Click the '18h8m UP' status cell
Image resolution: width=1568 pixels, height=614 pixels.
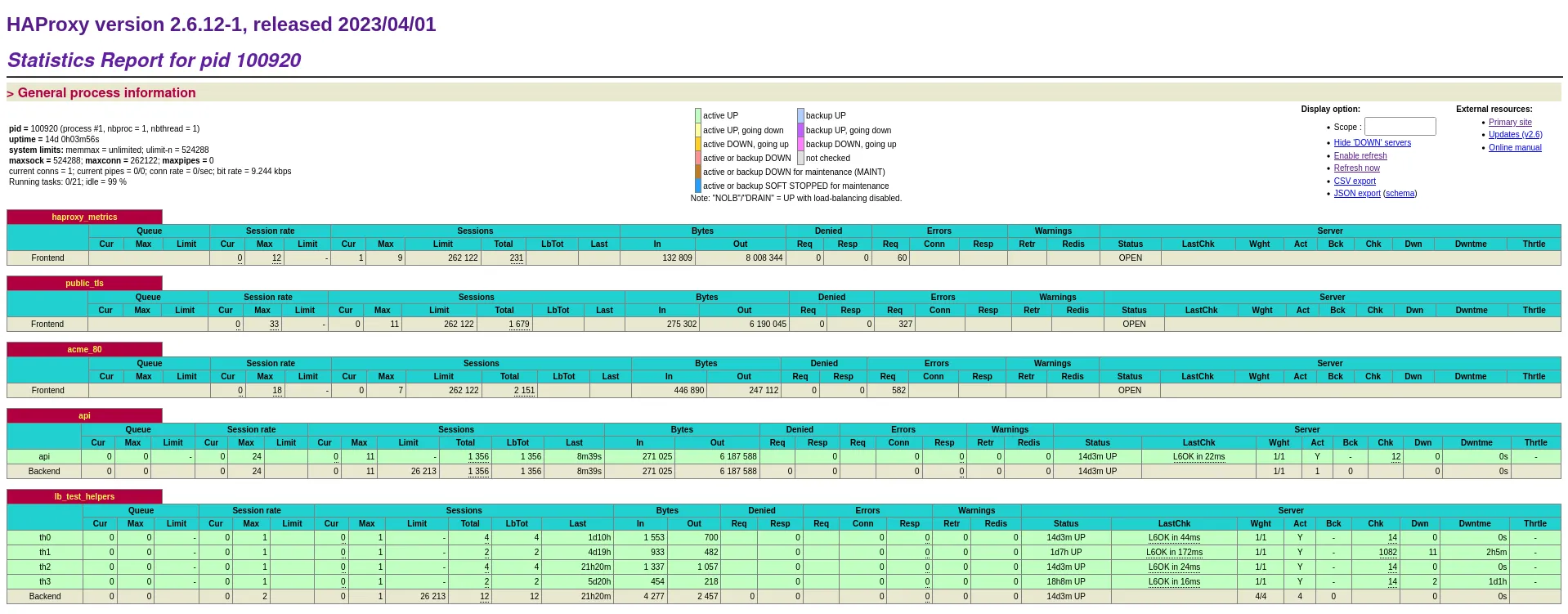point(1066,582)
